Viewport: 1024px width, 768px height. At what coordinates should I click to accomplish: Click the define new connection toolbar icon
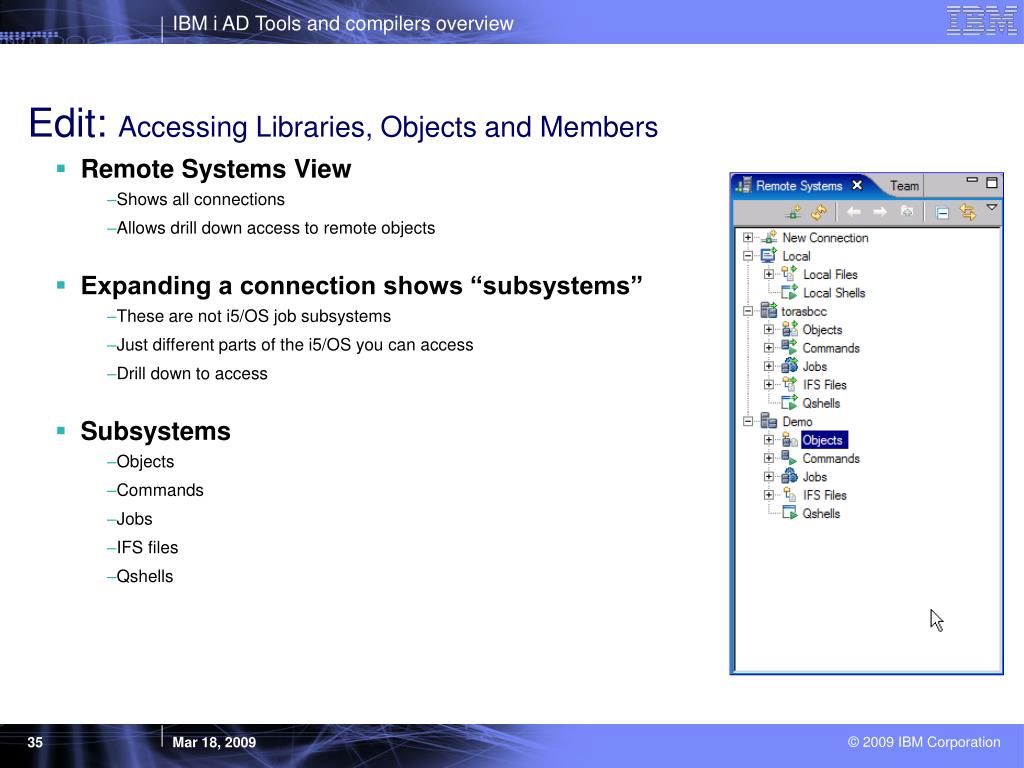pos(793,212)
